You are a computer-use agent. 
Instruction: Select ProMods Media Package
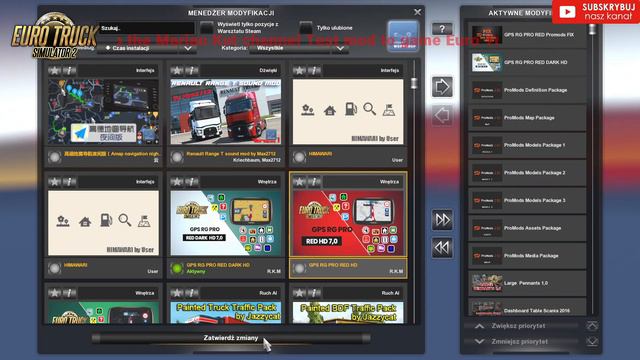pos(527,256)
